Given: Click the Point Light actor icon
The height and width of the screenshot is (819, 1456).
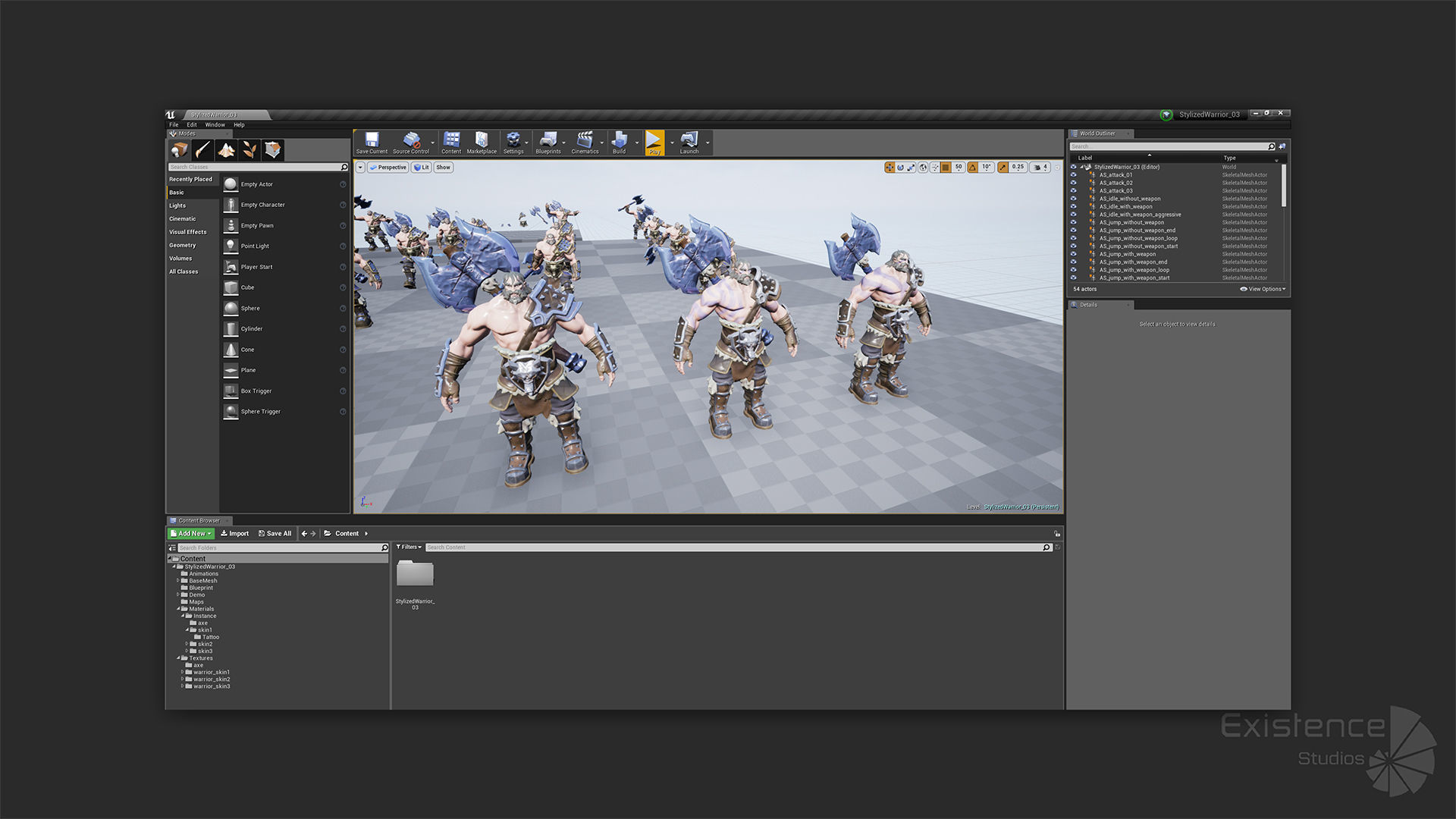Looking at the screenshot, I should [x=231, y=246].
